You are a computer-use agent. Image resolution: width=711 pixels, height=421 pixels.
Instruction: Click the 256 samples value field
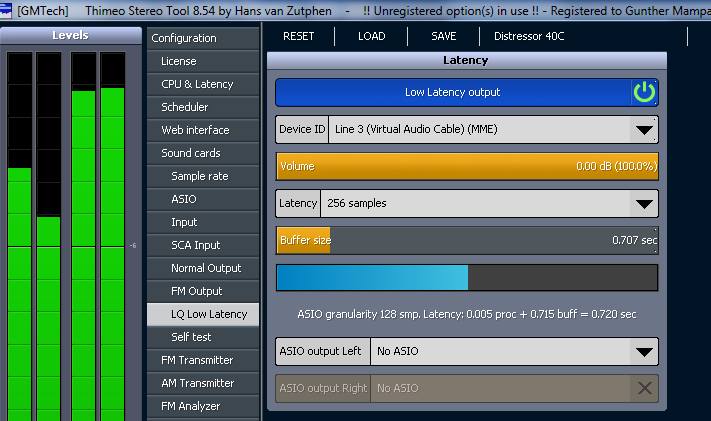(475, 204)
